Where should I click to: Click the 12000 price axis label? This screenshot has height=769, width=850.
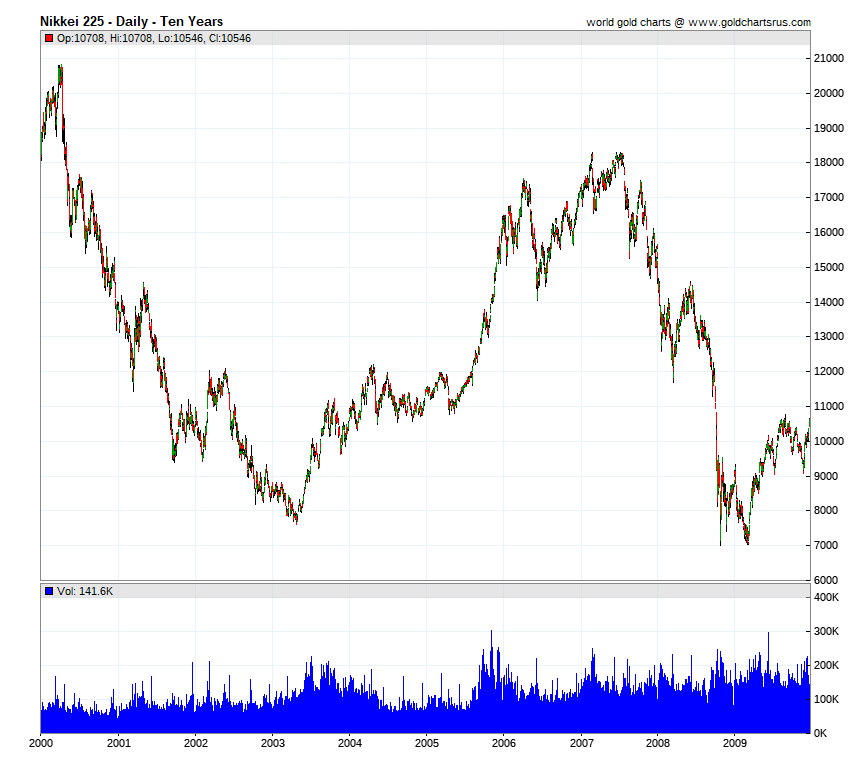pyautogui.click(x=829, y=371)
